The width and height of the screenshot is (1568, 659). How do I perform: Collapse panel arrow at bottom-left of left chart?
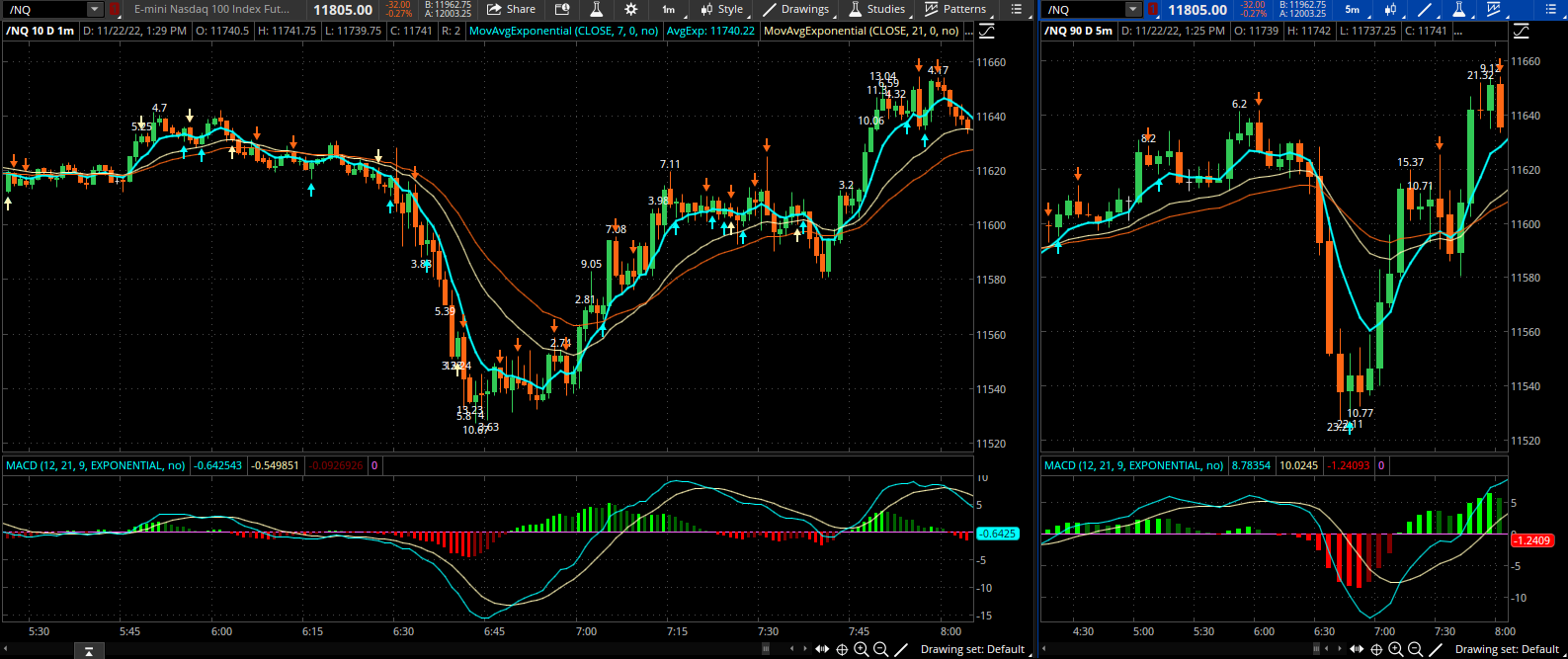tap(89, 650)
